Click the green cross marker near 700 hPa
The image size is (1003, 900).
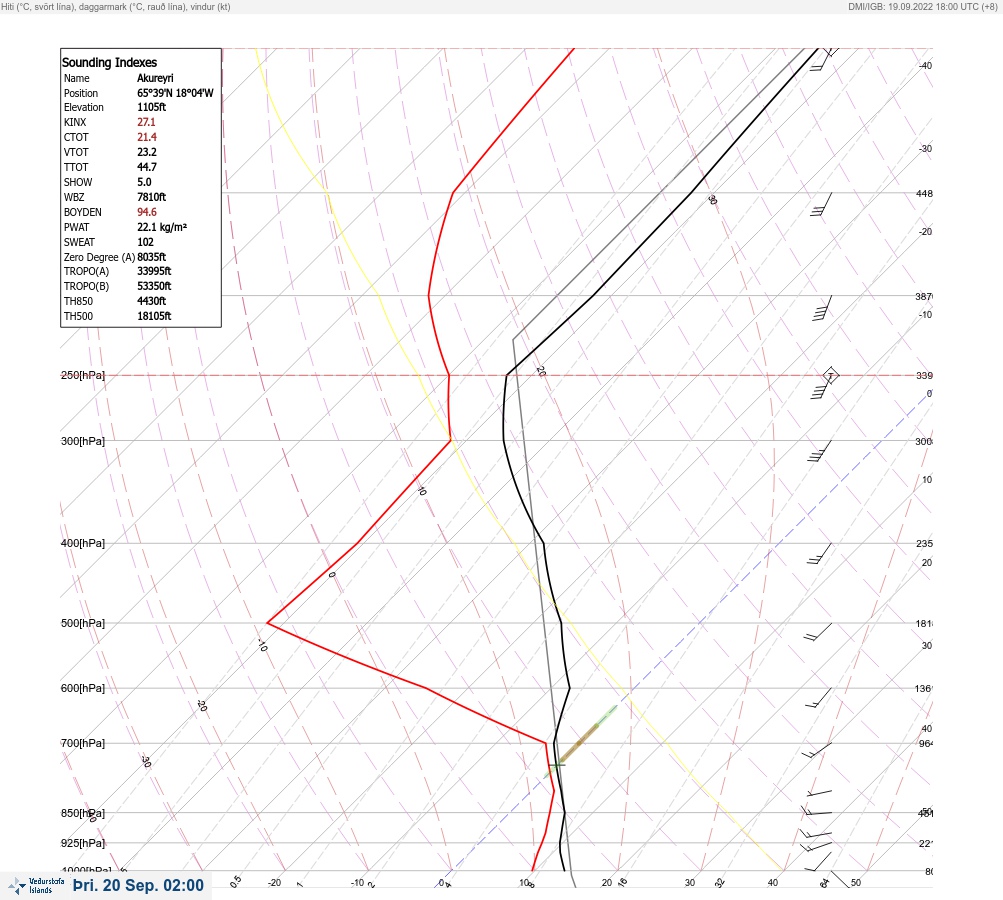(557, 764)
